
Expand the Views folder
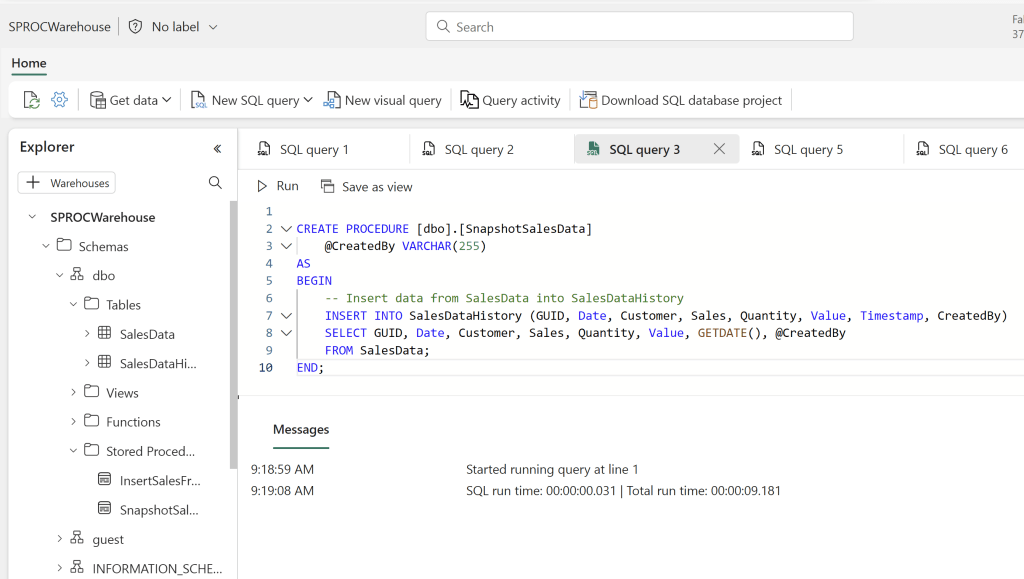click(73, 392)
